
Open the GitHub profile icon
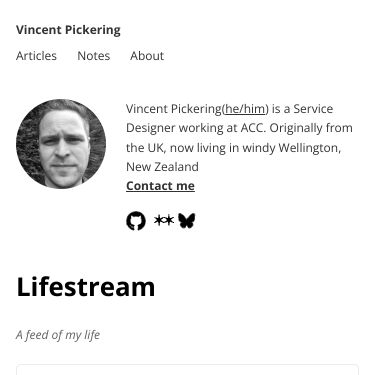tap(136, 221)
